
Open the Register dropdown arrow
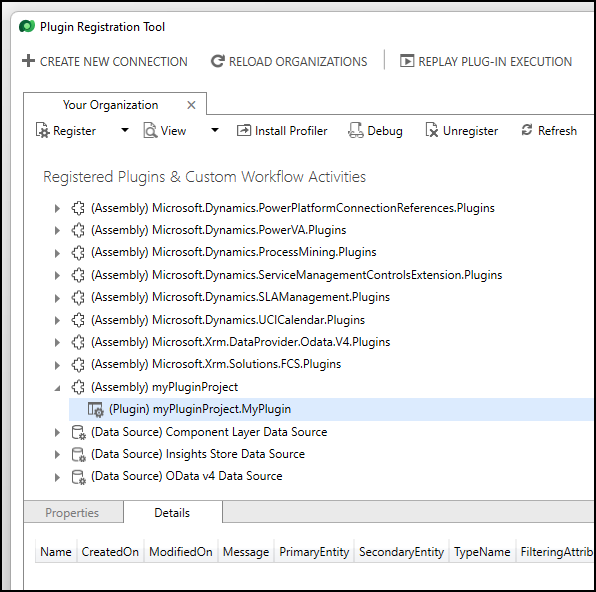tap(125, 130)
